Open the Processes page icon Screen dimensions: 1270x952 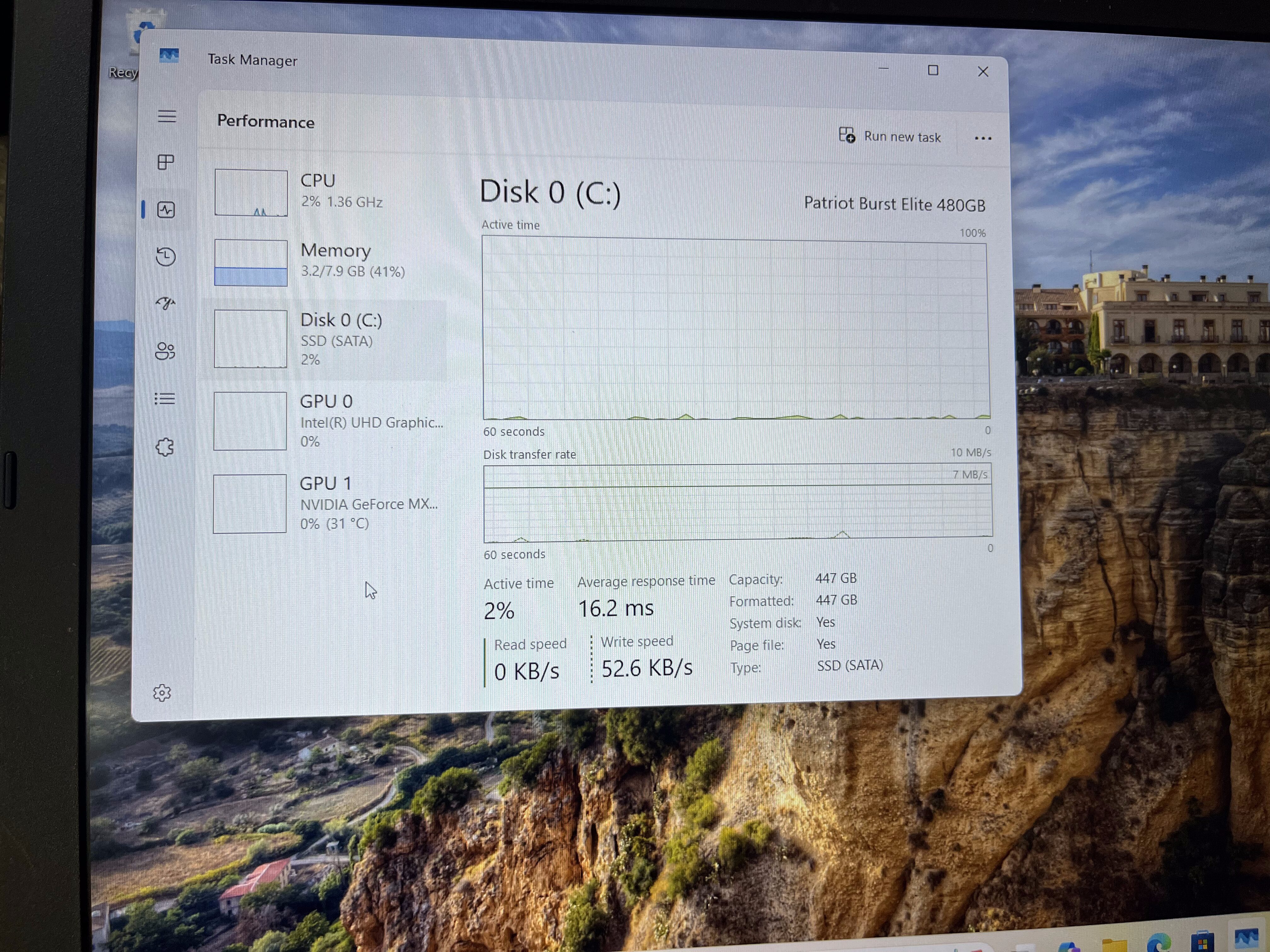tap(166, 162)
